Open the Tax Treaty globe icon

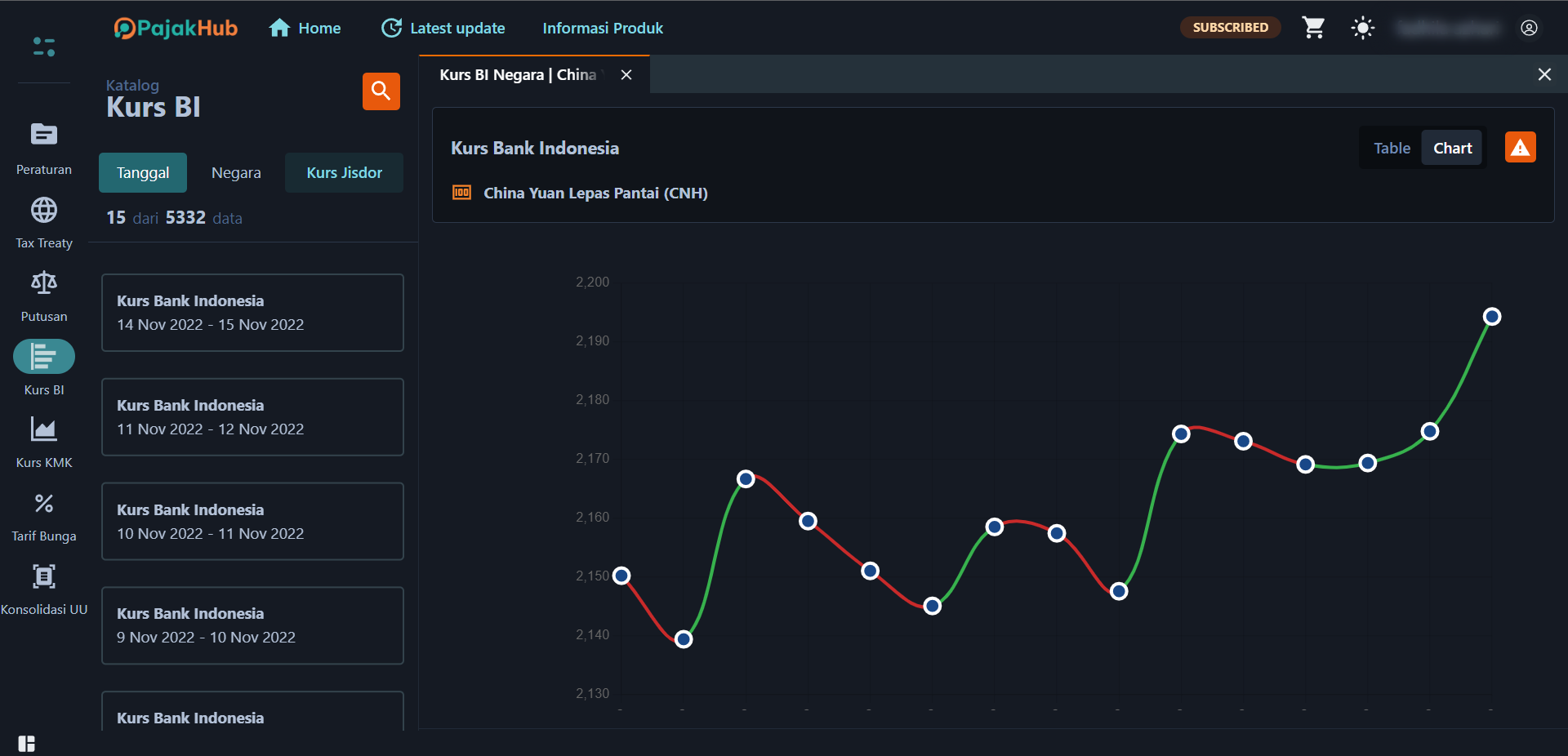(44, 211)
